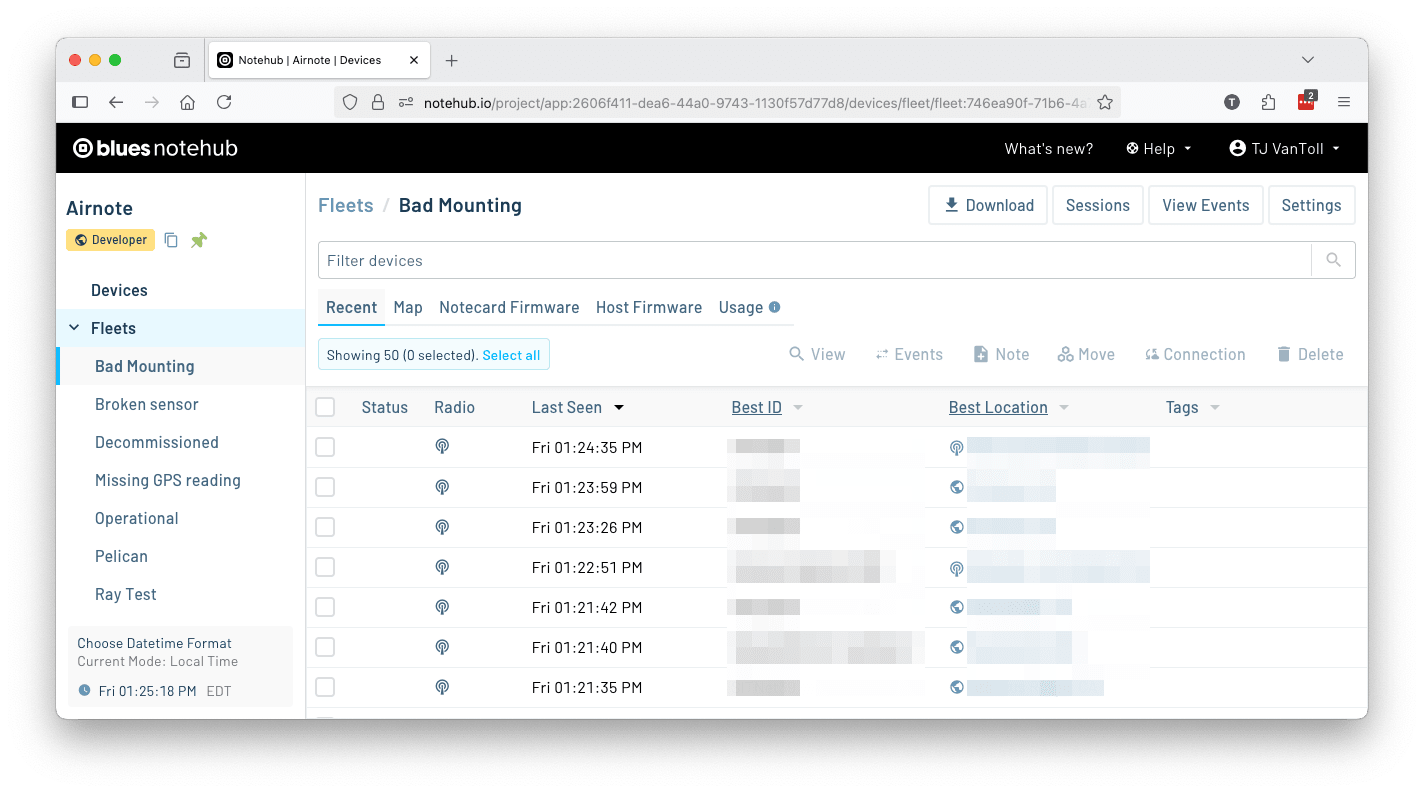Sort by the Last Seen column arrow
The height and width of the screenshot is (793, 1424).
(x=619, y=407)
